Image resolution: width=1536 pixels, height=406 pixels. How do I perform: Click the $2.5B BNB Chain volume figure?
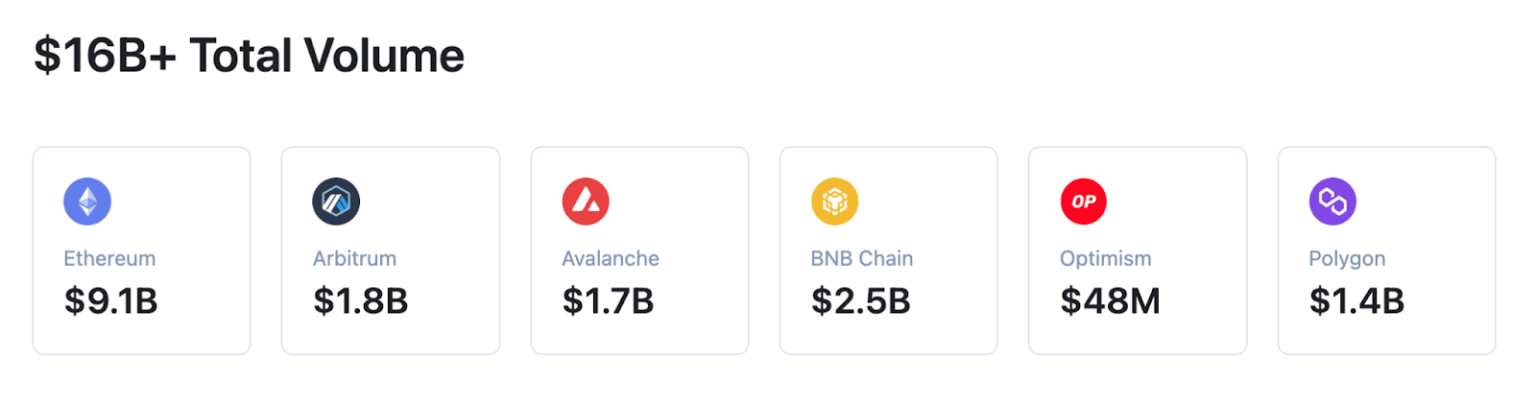click(860, 301)
